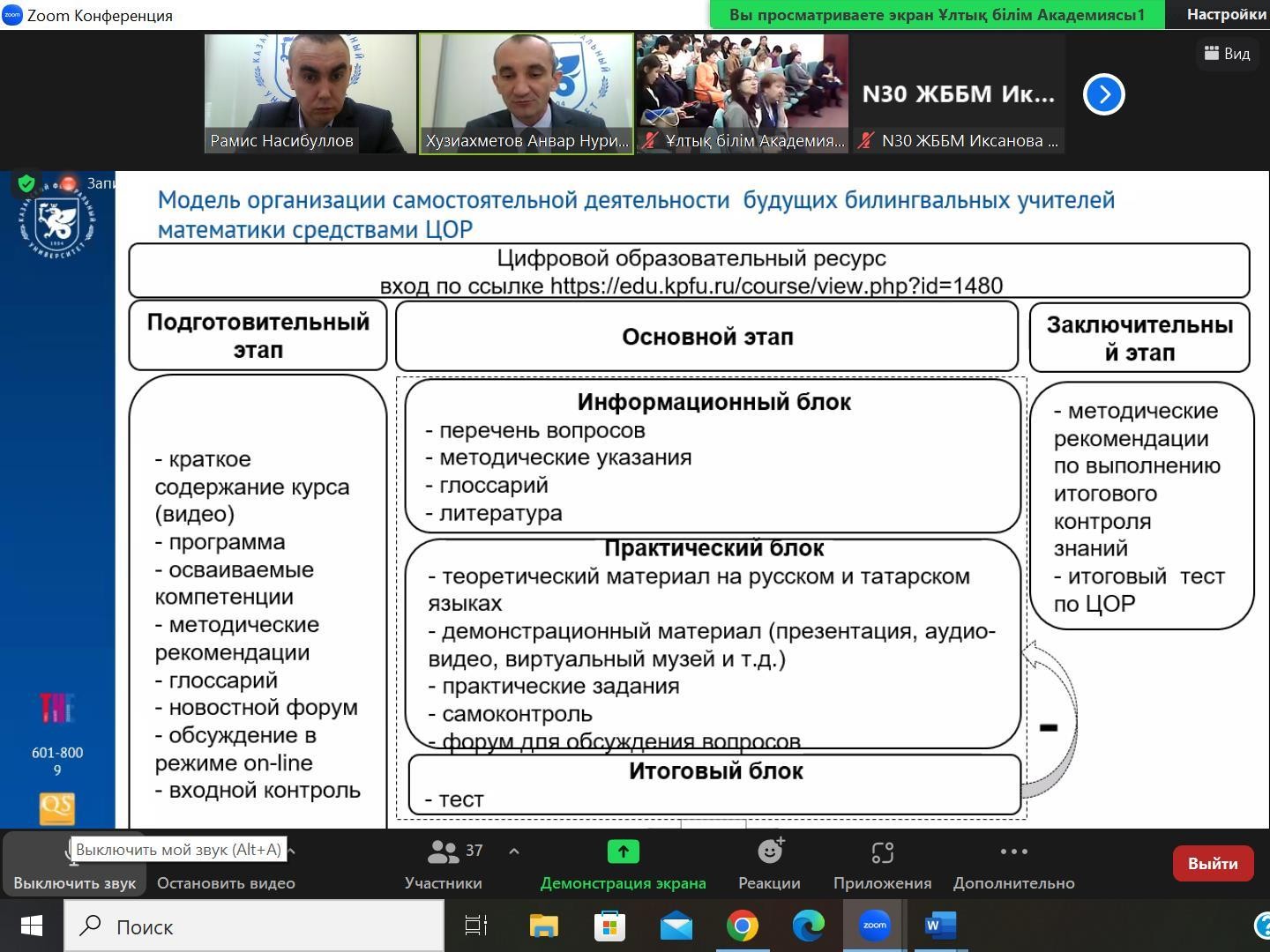This screenshot has height=952, width=1270.
Task: Click the Дополнительно (More) ellipsis icon
Action: point(1012,852)
